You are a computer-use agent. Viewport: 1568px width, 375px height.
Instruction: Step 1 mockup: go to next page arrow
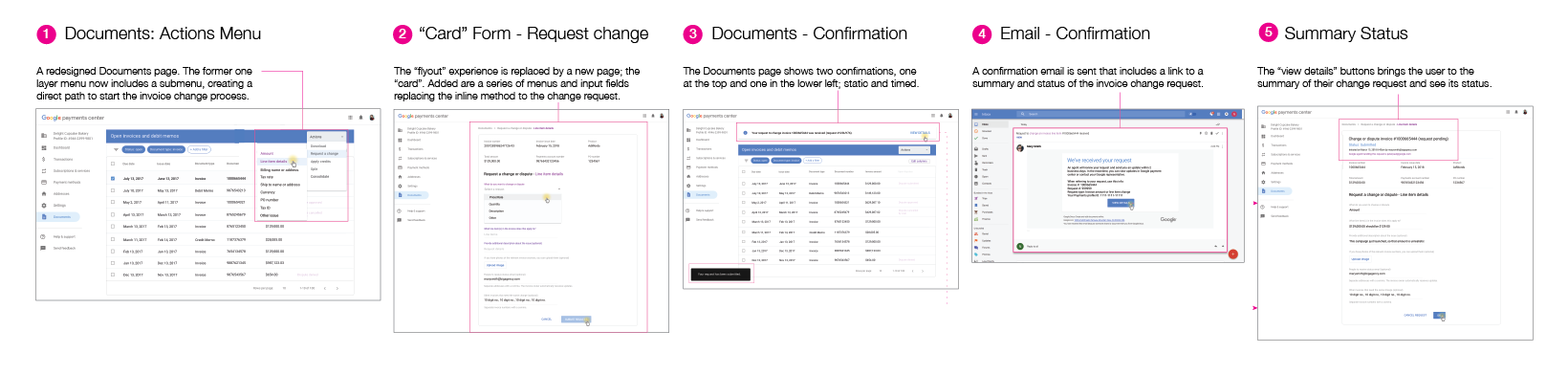[x=337, y=288]
